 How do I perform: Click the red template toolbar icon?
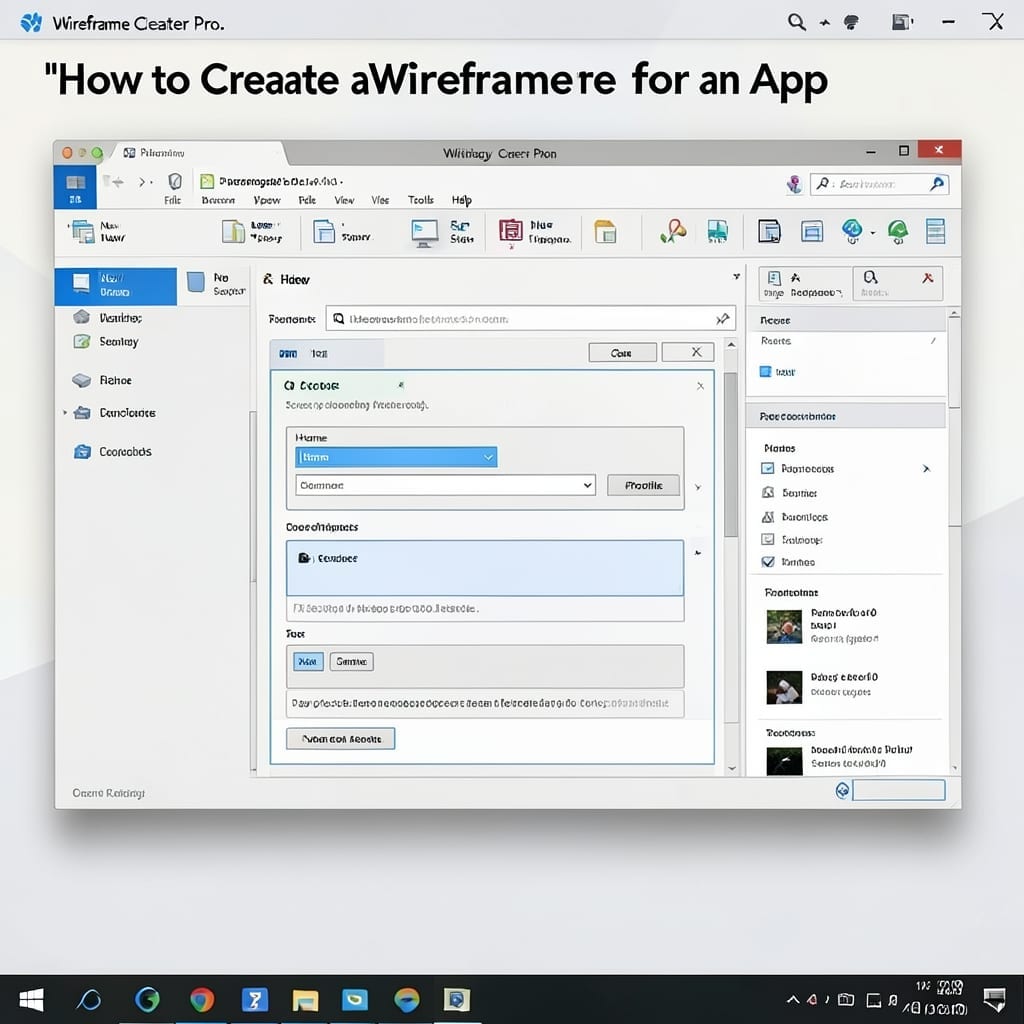[511, 231]
